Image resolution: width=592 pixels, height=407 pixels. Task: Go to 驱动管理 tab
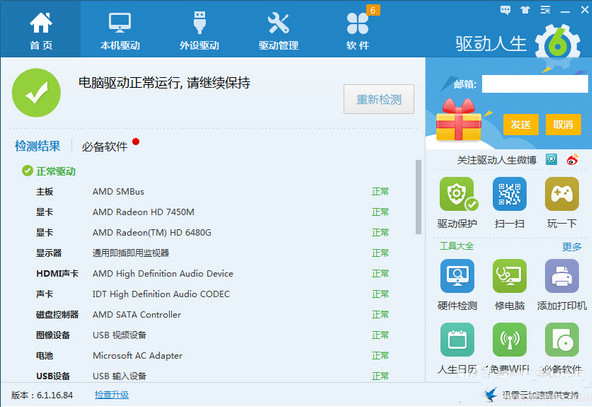(x=279, y=29)
